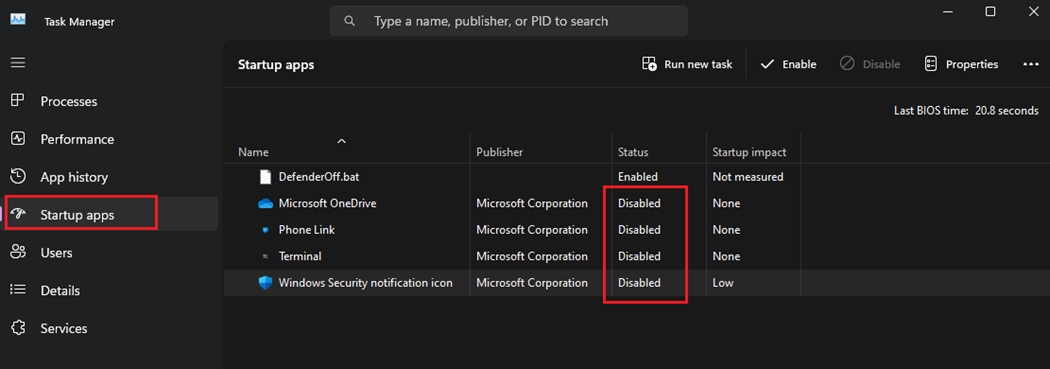Click the App history clock icon
Screen dimensions: 1050x369
18,177
